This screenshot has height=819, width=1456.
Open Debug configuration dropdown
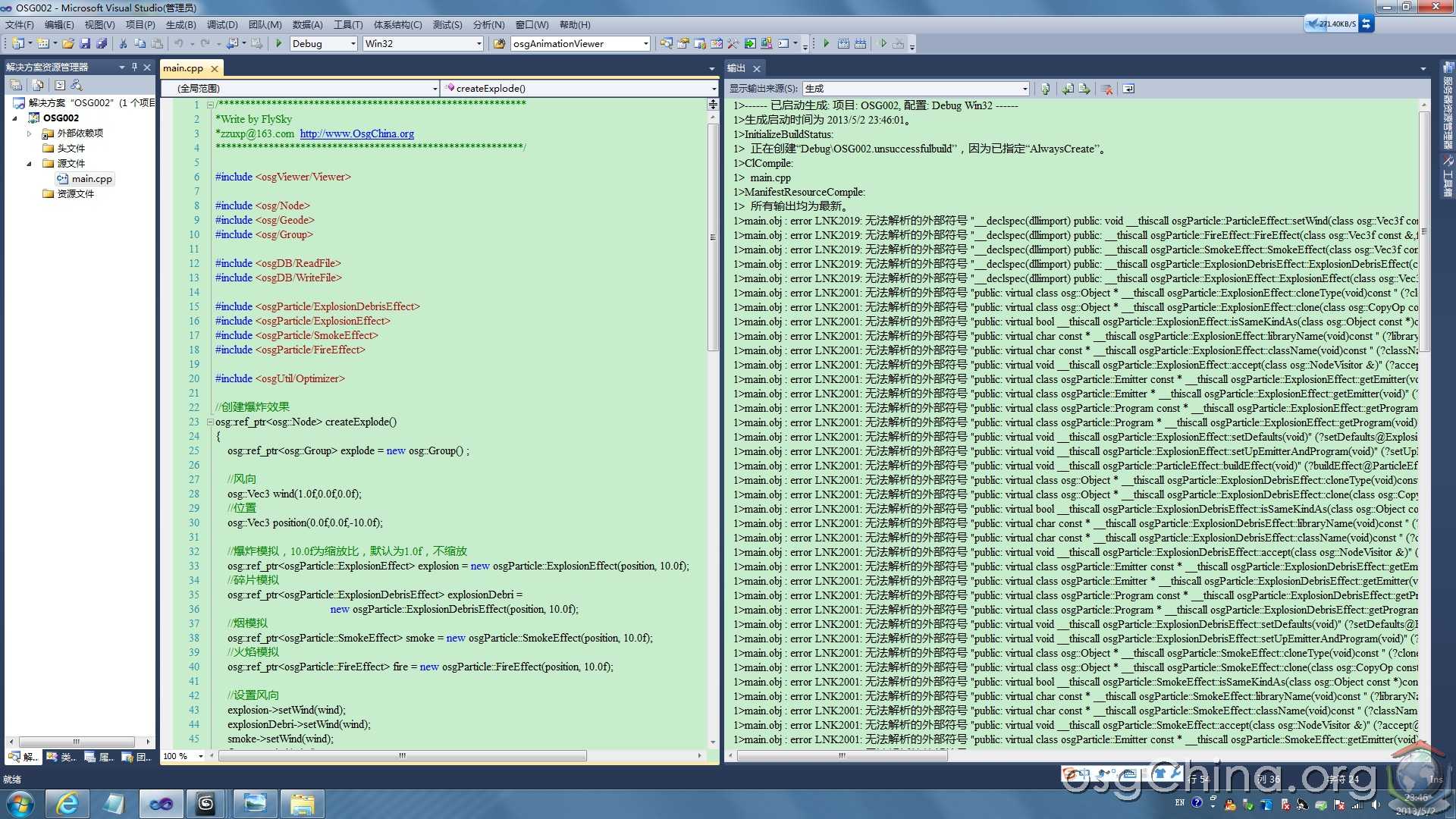pyautogui.click(x=324, y=43)
